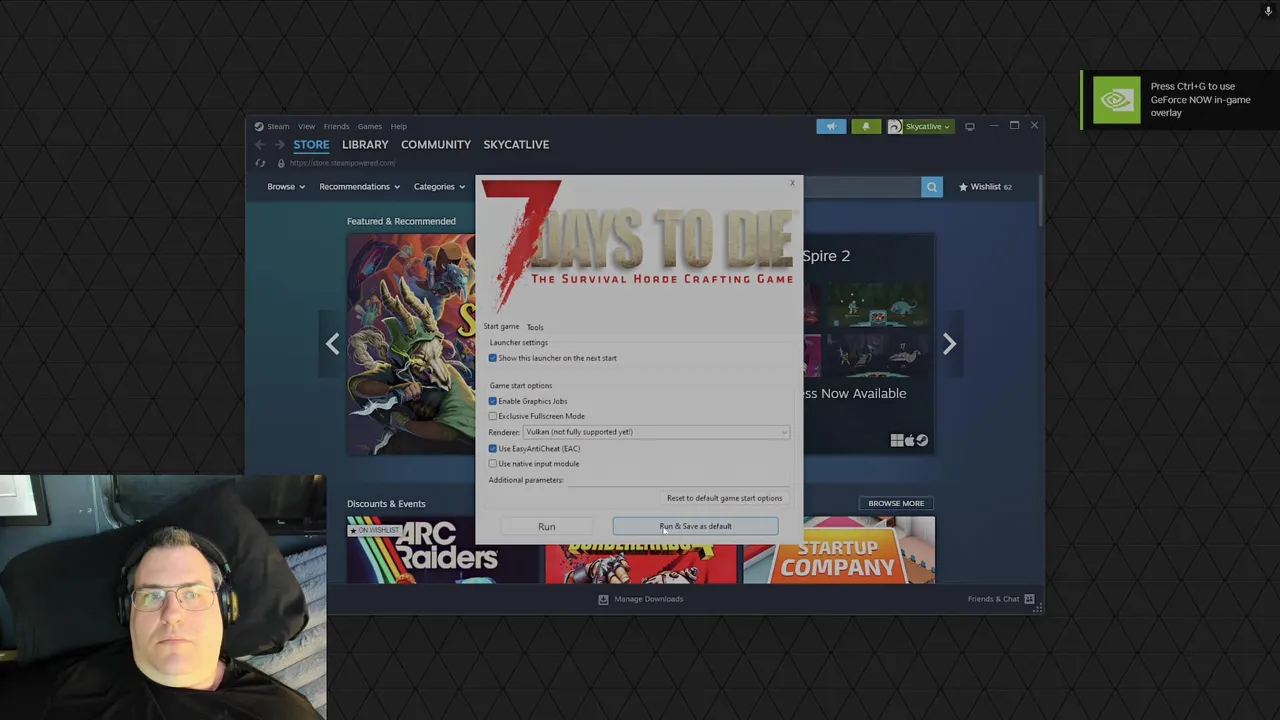
Task: Open the Steam Games menu
Action: pos(370,126)
